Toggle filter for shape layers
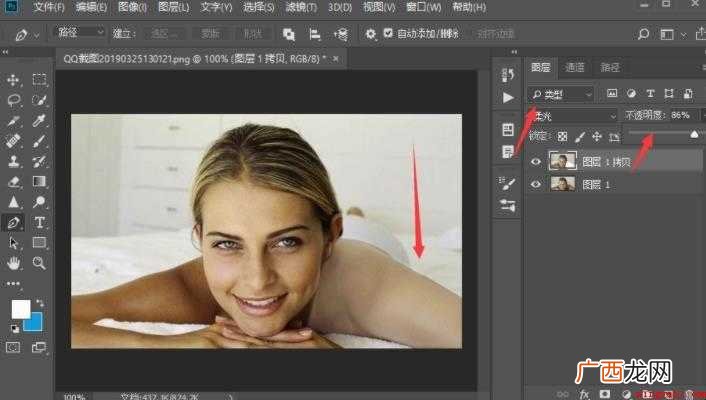The image size is (706, 400). click(669, 93)
